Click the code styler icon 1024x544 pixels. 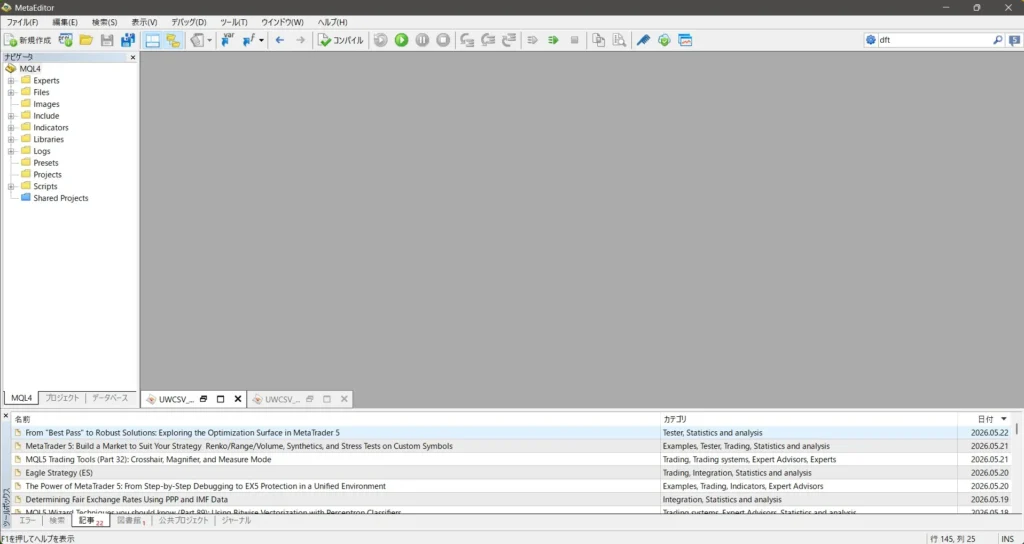click(198, 40)
